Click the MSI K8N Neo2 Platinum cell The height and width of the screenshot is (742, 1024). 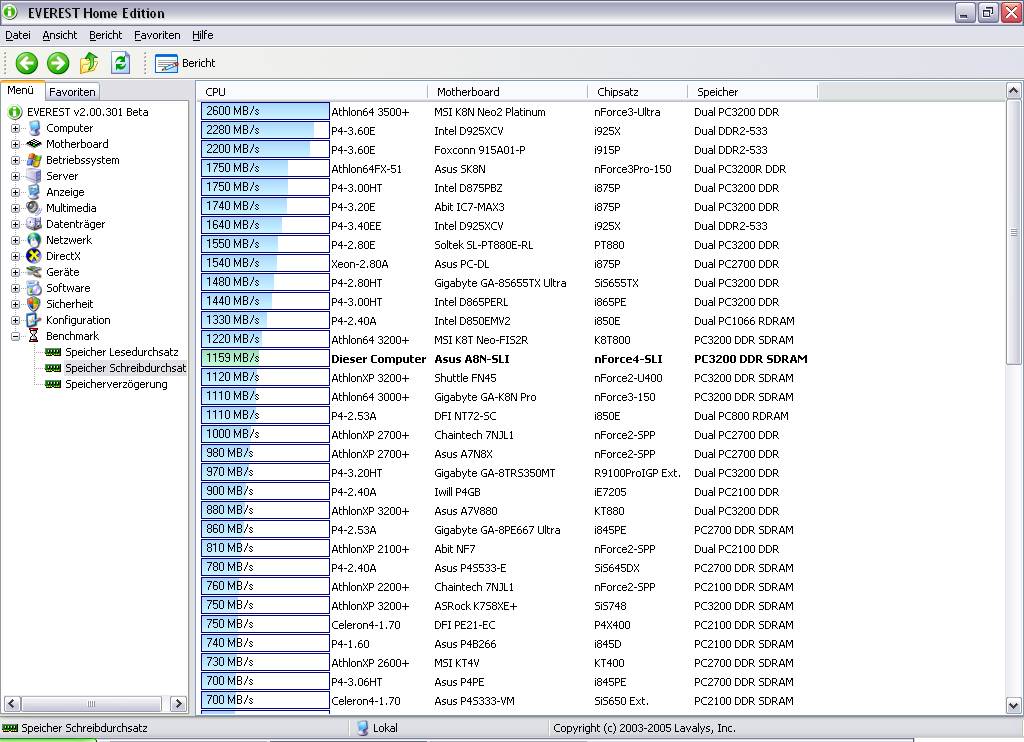[490, 112]
